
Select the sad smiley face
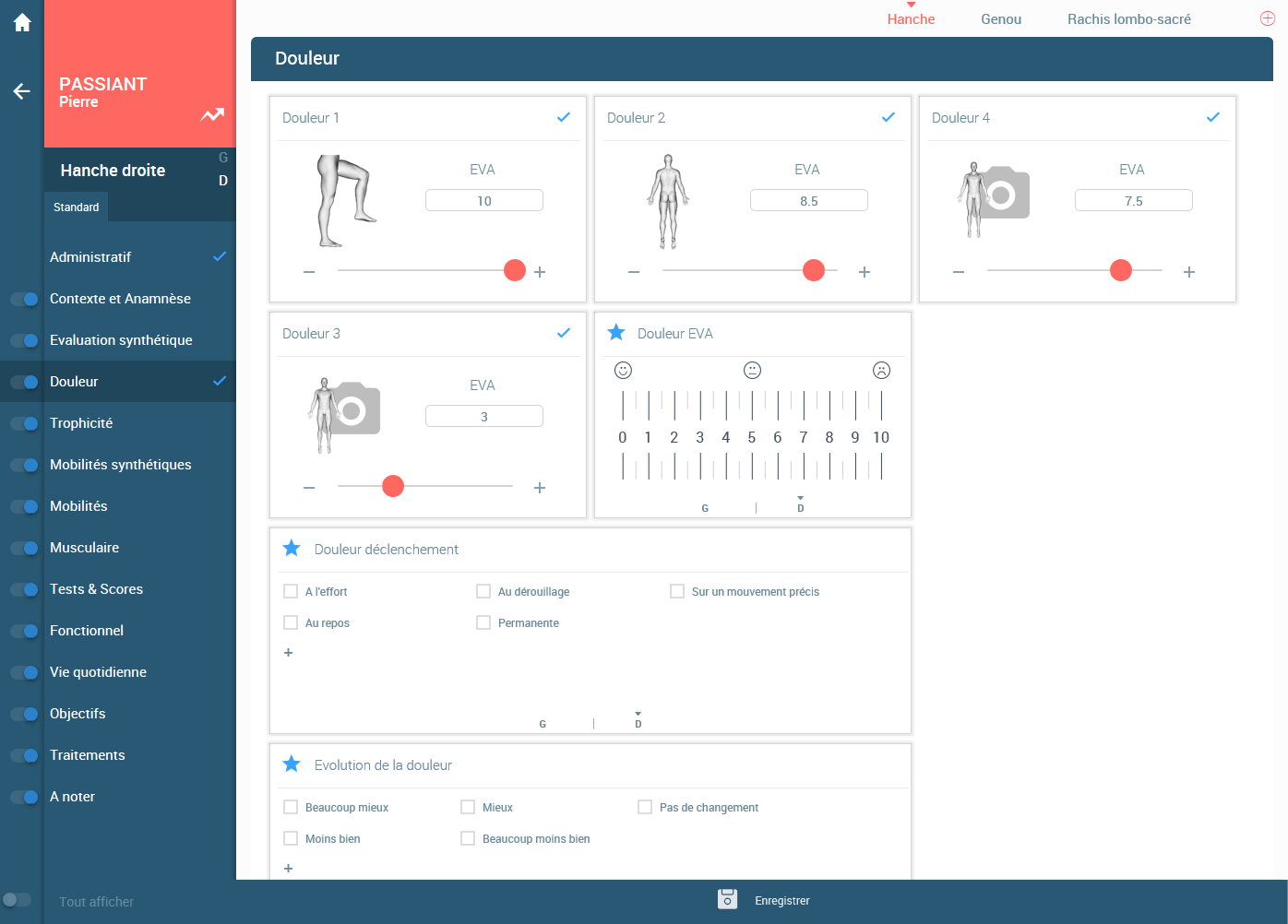(x=882, y=370)
